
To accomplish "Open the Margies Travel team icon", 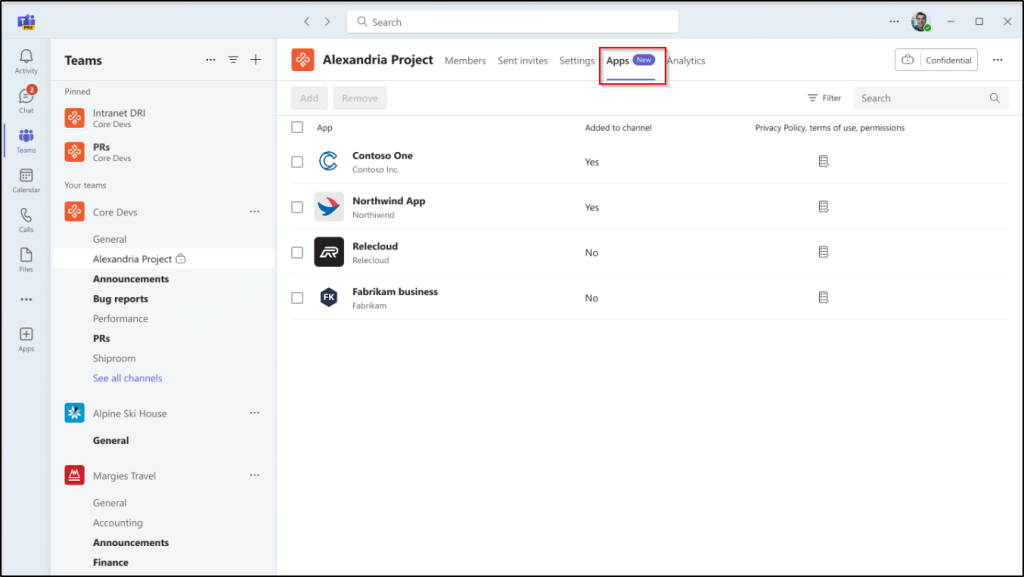I will 74,475.
